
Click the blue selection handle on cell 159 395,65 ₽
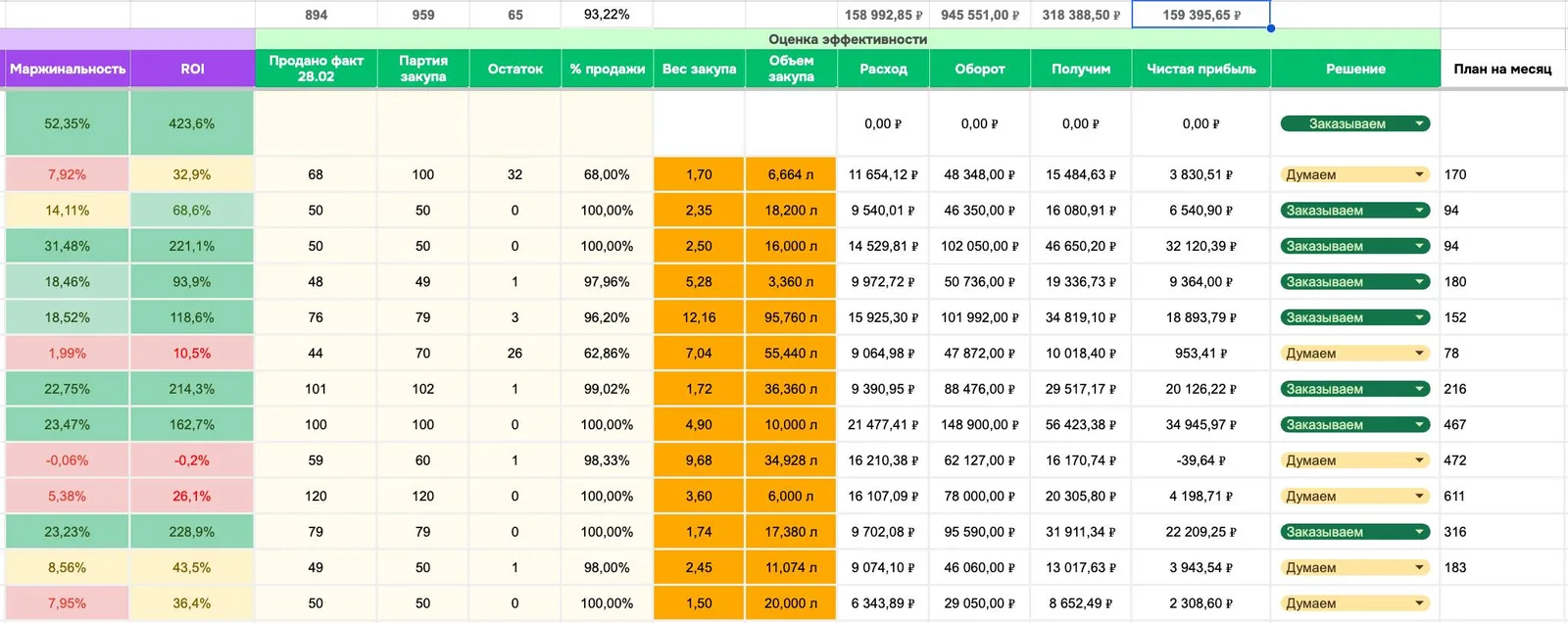point(1271,28)
